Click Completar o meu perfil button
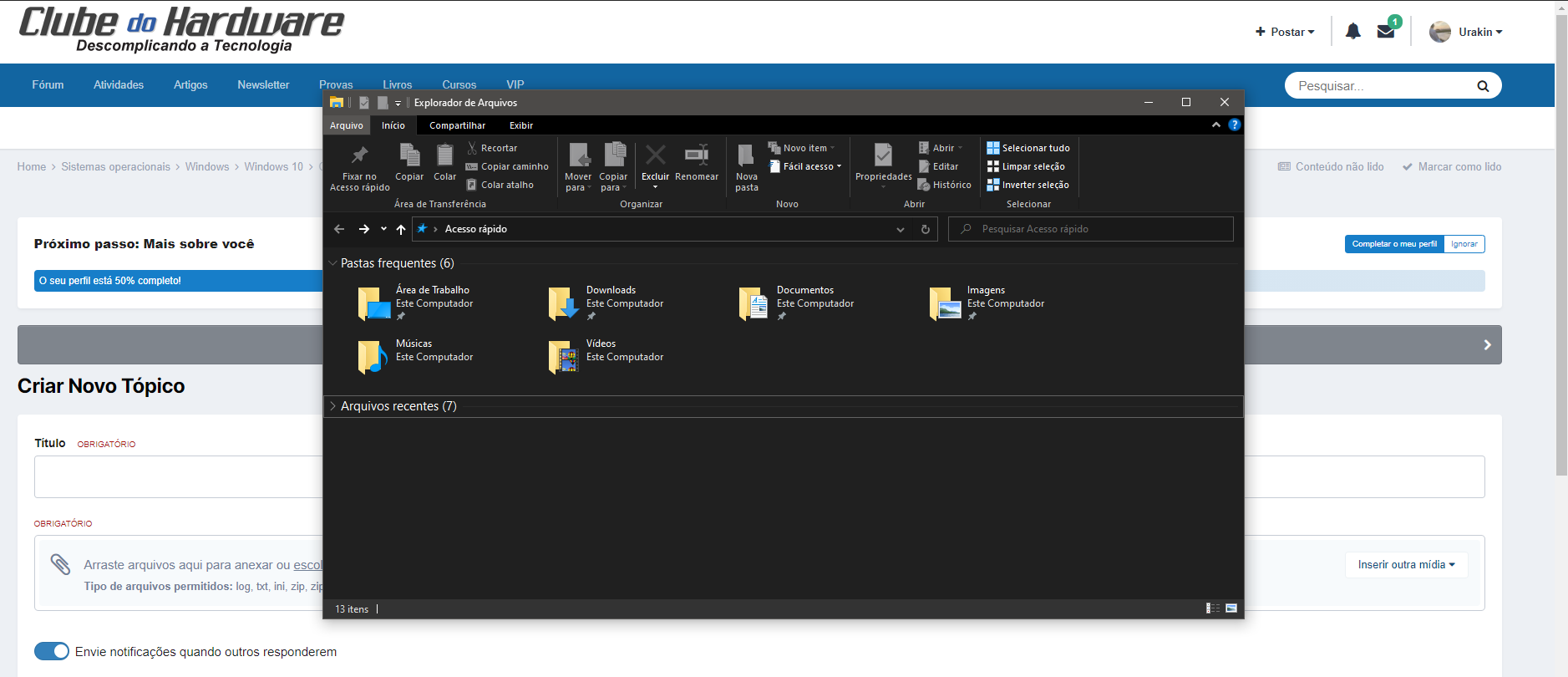Screen dimensions: 1568x677 [1394, 244]
